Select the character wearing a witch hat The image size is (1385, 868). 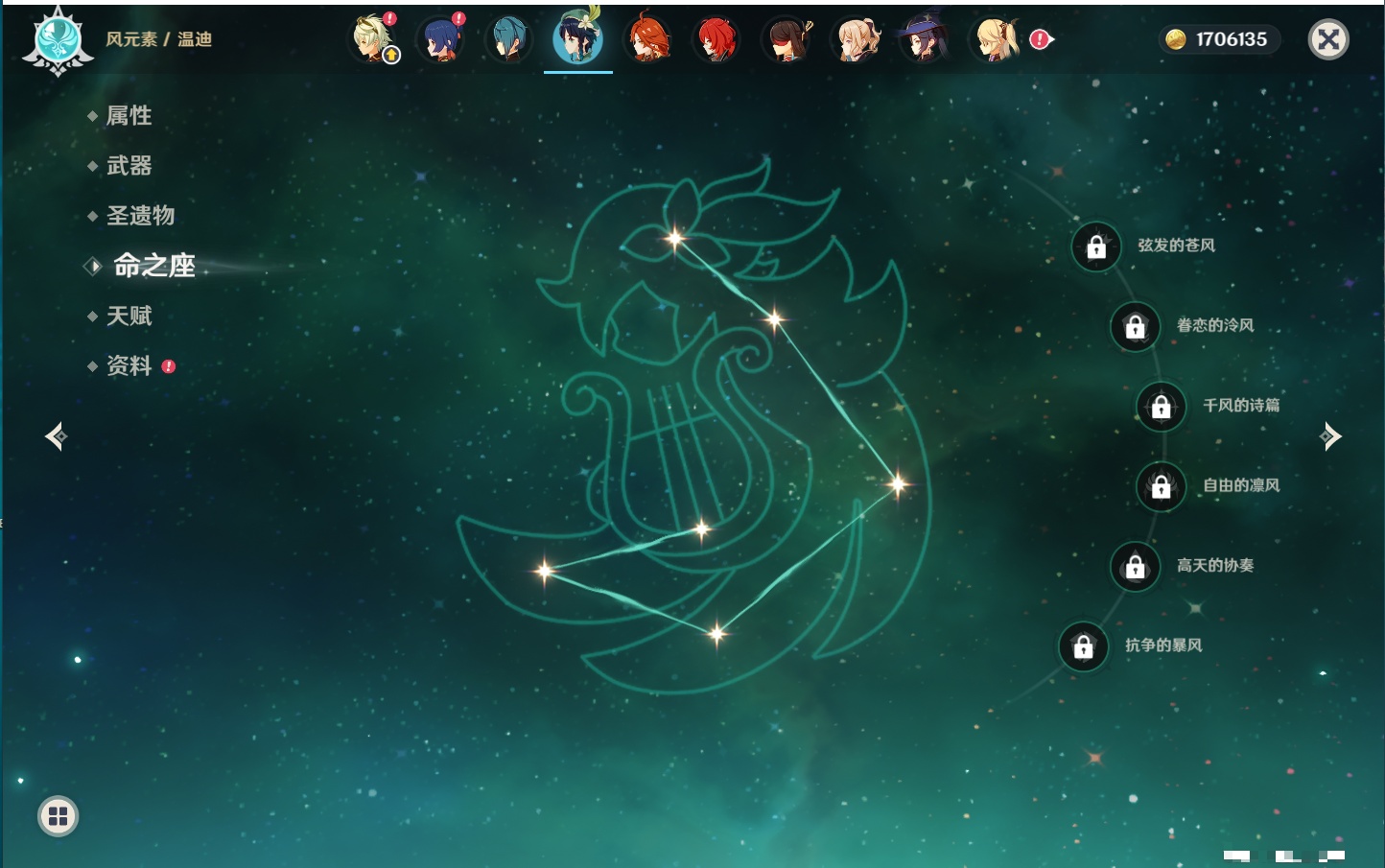pos(924,39)
